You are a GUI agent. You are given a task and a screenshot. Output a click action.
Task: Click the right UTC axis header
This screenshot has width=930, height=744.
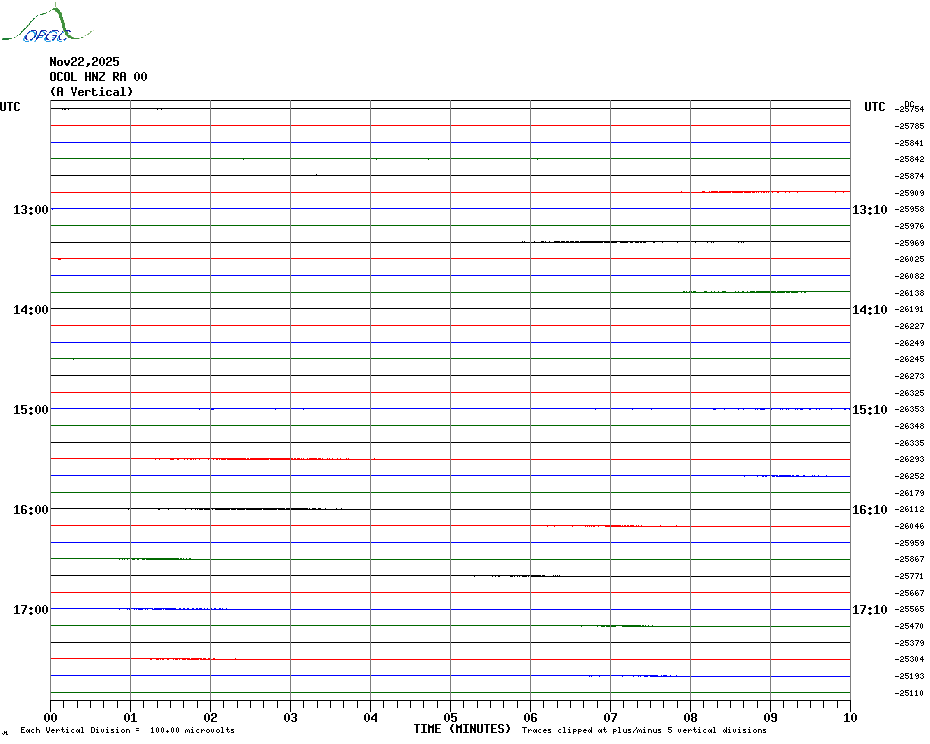pos(875,107)
